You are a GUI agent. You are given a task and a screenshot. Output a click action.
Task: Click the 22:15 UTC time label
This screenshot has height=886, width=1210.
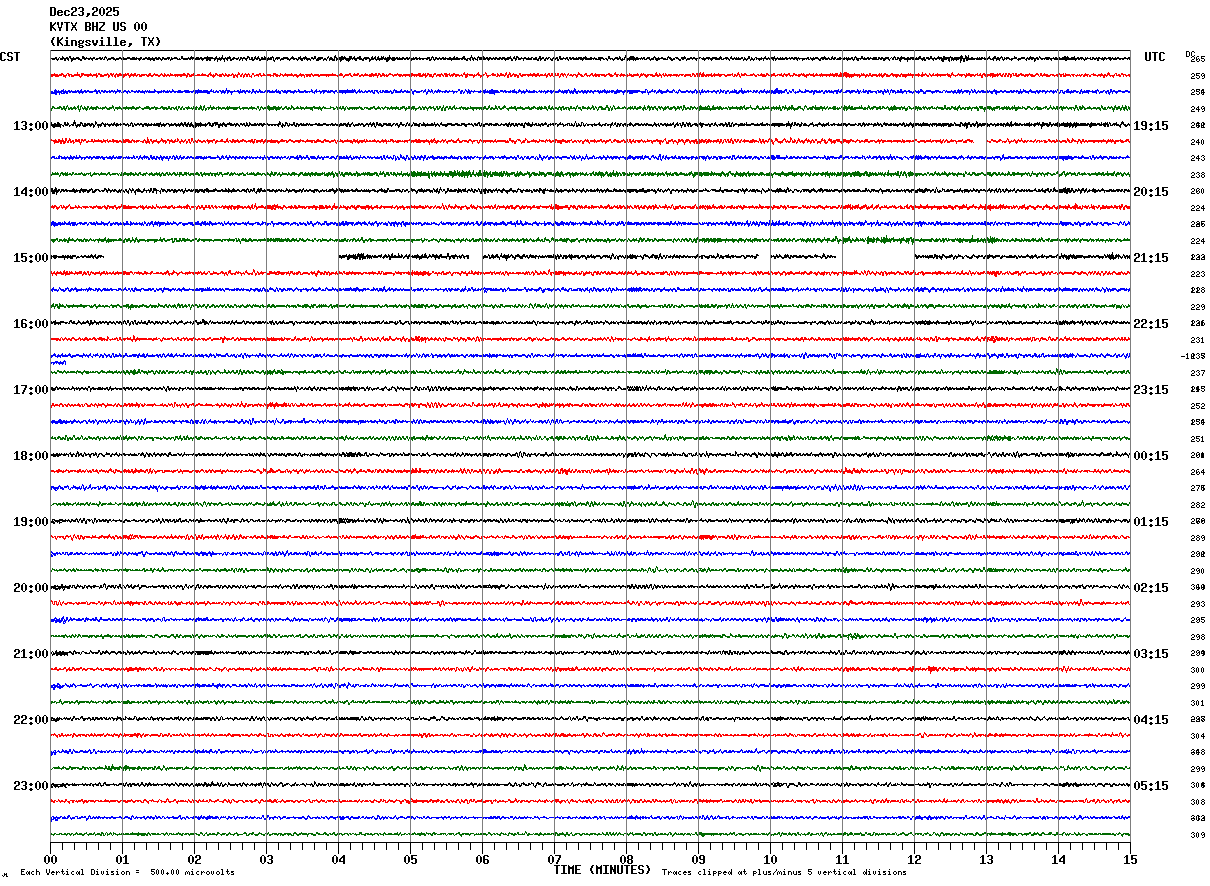[x=1150, y=324]
